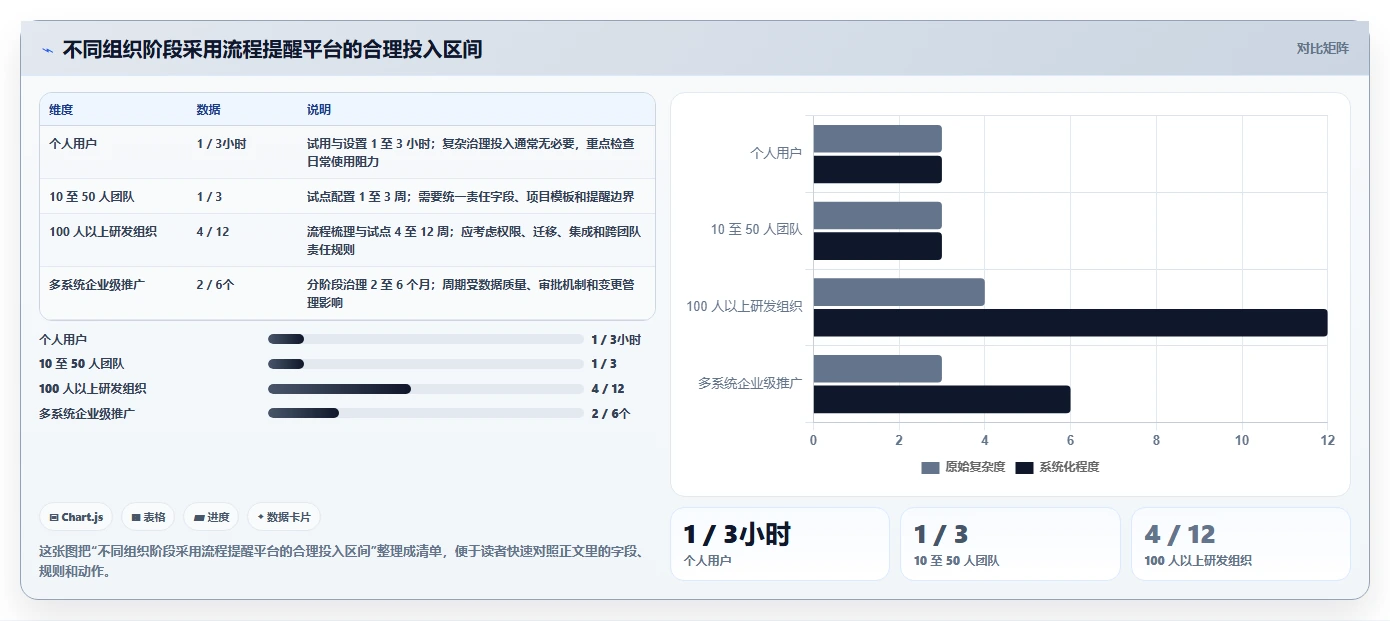
Task: Click the 个人用户 label above the progress bars
Action: (x=63, y=340)
